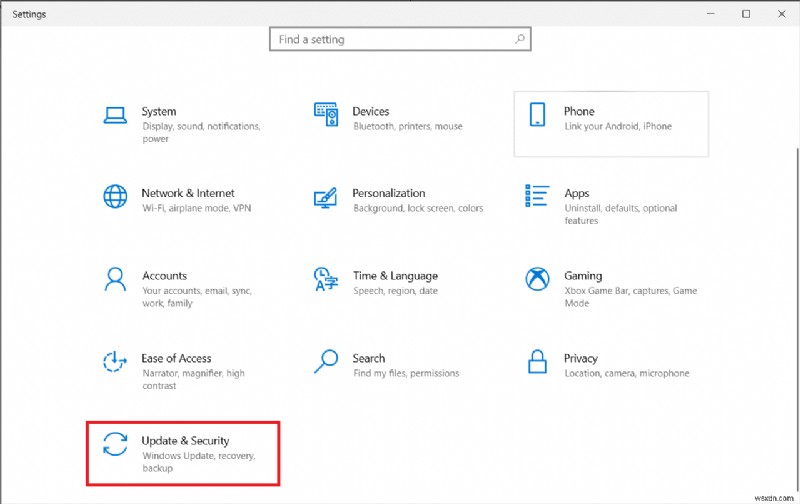Click the Gaming Xbox icon

[x=537, y=278]
